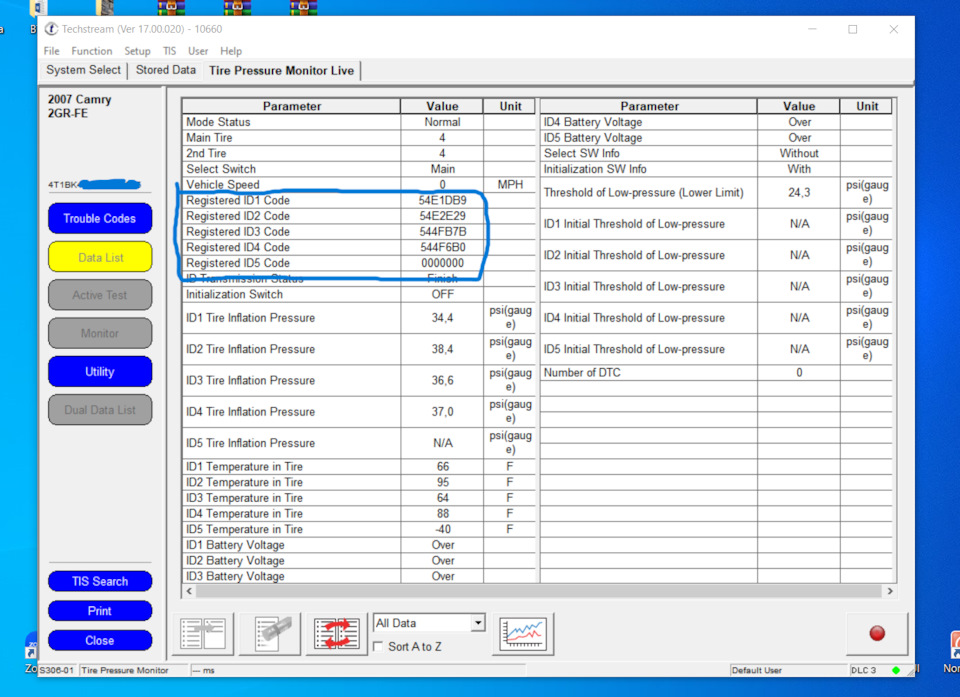Click the Trouble Codes button

coord(100,219)
